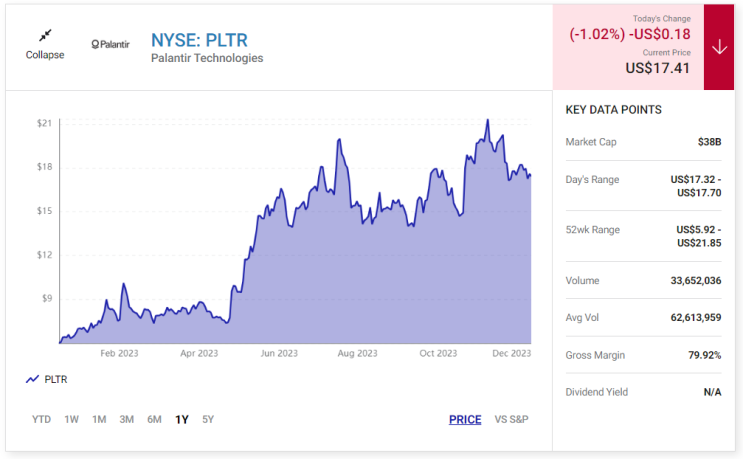This screenshot has height=459, width=743.
Task: Open the NYSE: PLTR ticker link
Action: (x=199, y=40)
